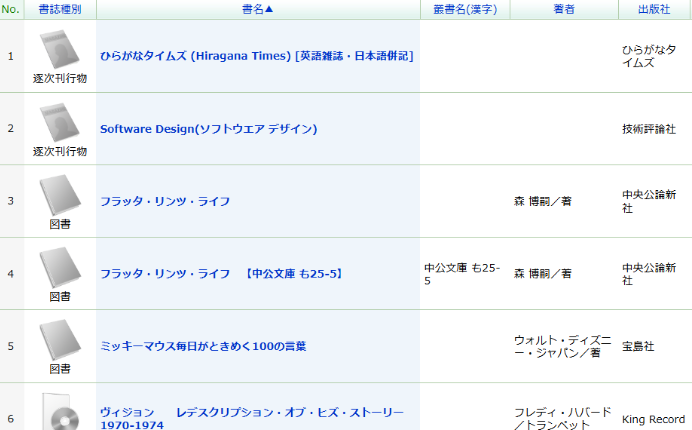Sort by 出版社 column header
Viewport: 692px width, 430px height.
[x=654, y=9]
